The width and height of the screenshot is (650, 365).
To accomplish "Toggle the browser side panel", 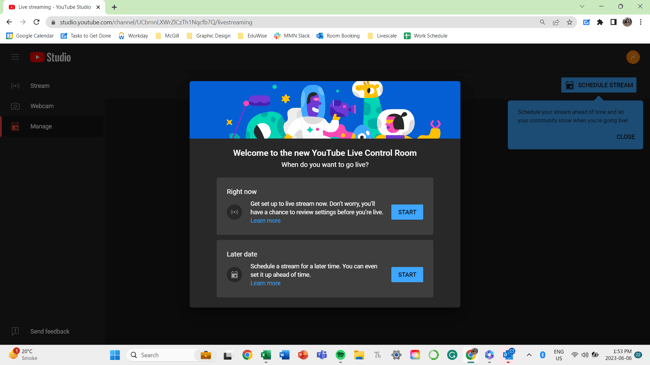I will click(x=614, y=22).
